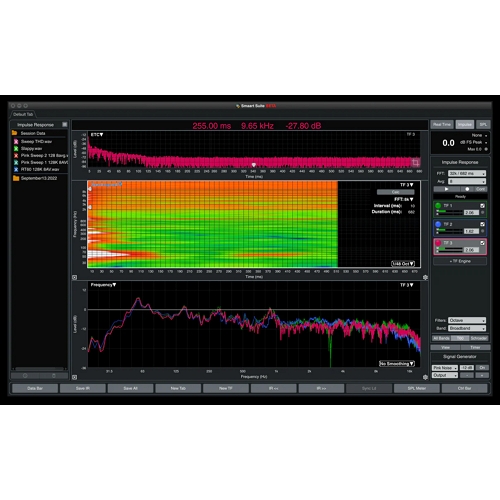This screenshot has width=500, height=500.
Task: Open the Pink Noise signal dropdown
Action: [445, 368]
